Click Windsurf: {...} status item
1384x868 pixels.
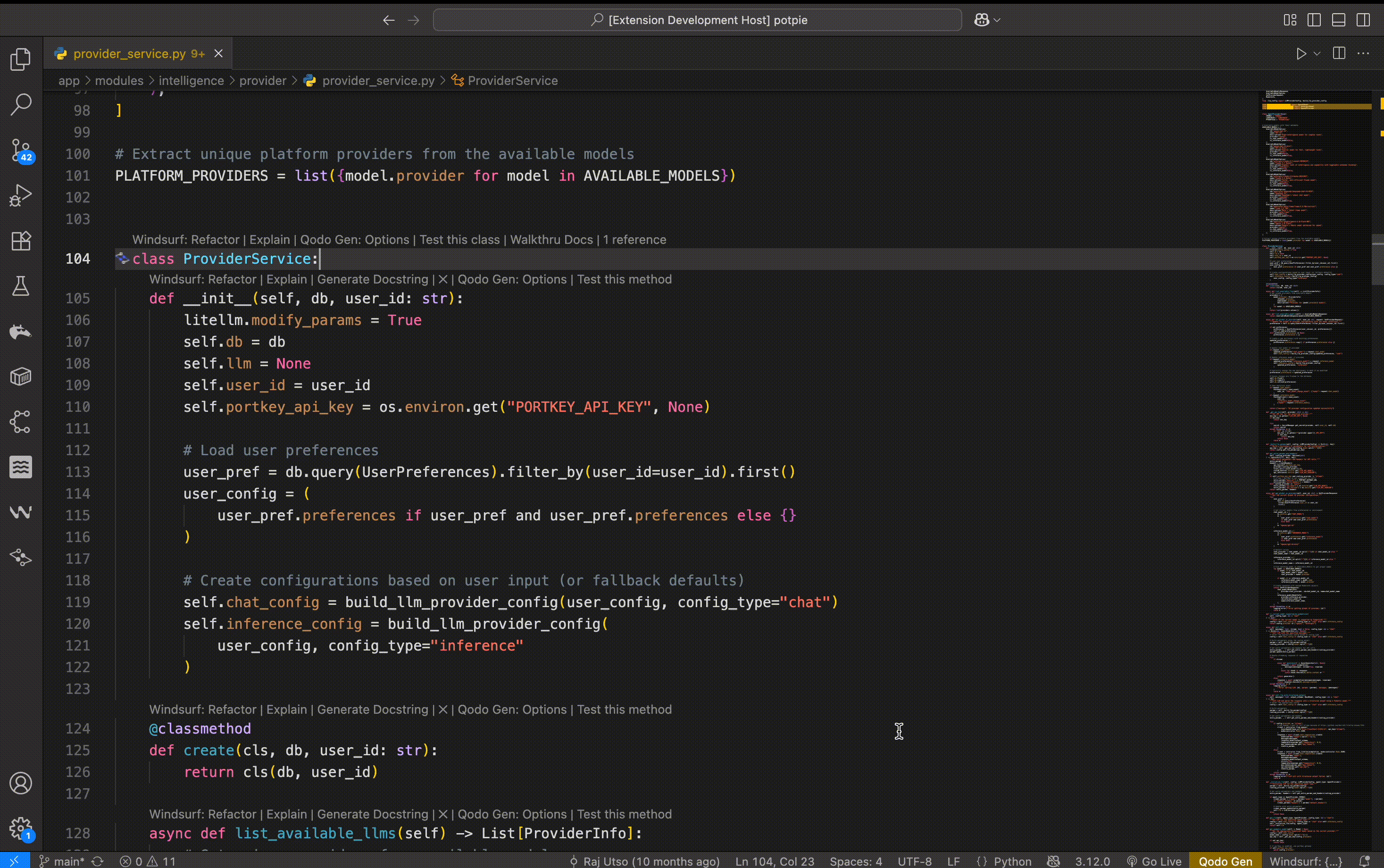1306,861
